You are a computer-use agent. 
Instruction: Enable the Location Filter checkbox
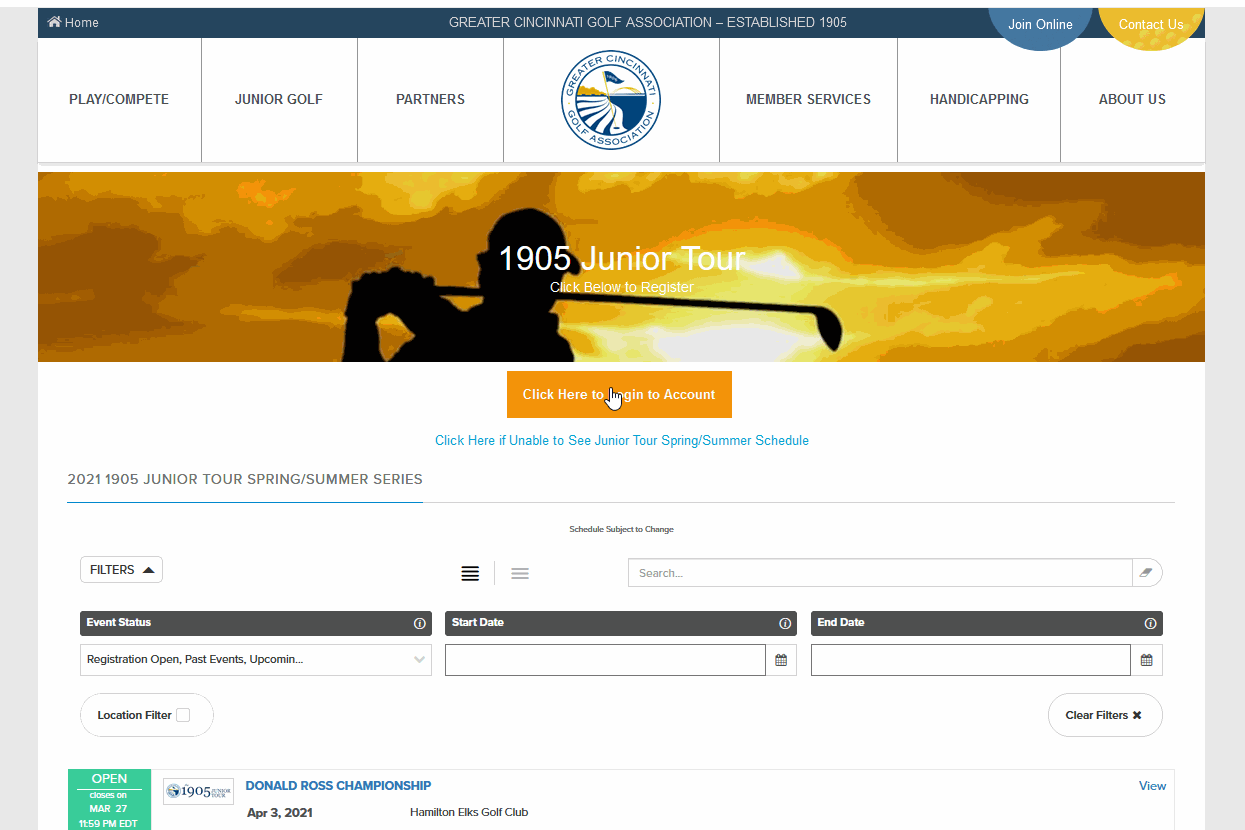coord(183,715)
